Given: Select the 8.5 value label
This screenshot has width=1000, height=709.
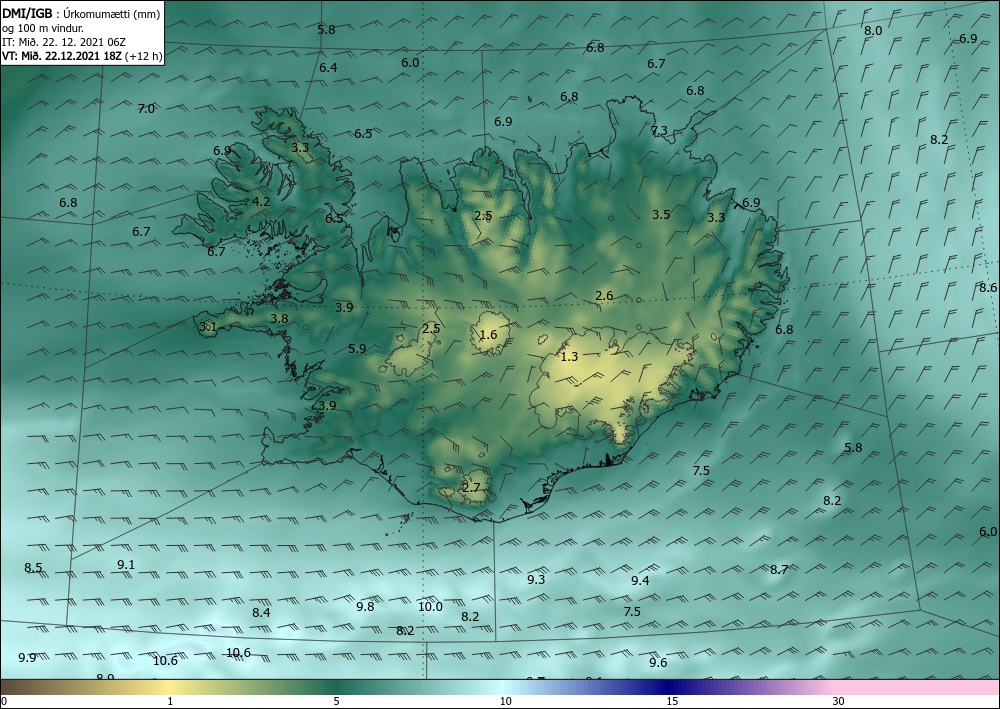Looking at the screenshot, I should coord(33,568).
